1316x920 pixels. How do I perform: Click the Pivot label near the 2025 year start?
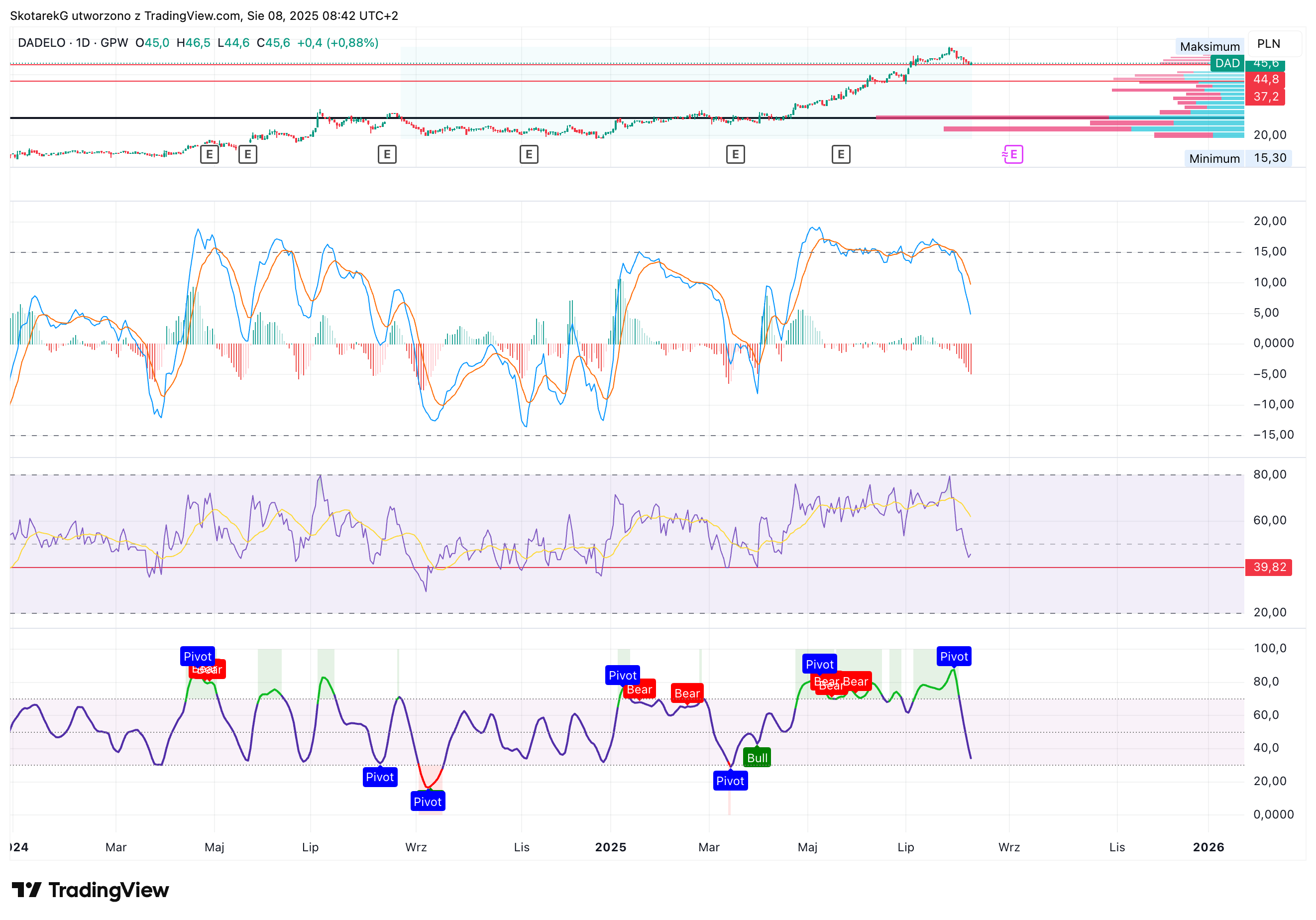click(623, 675)
